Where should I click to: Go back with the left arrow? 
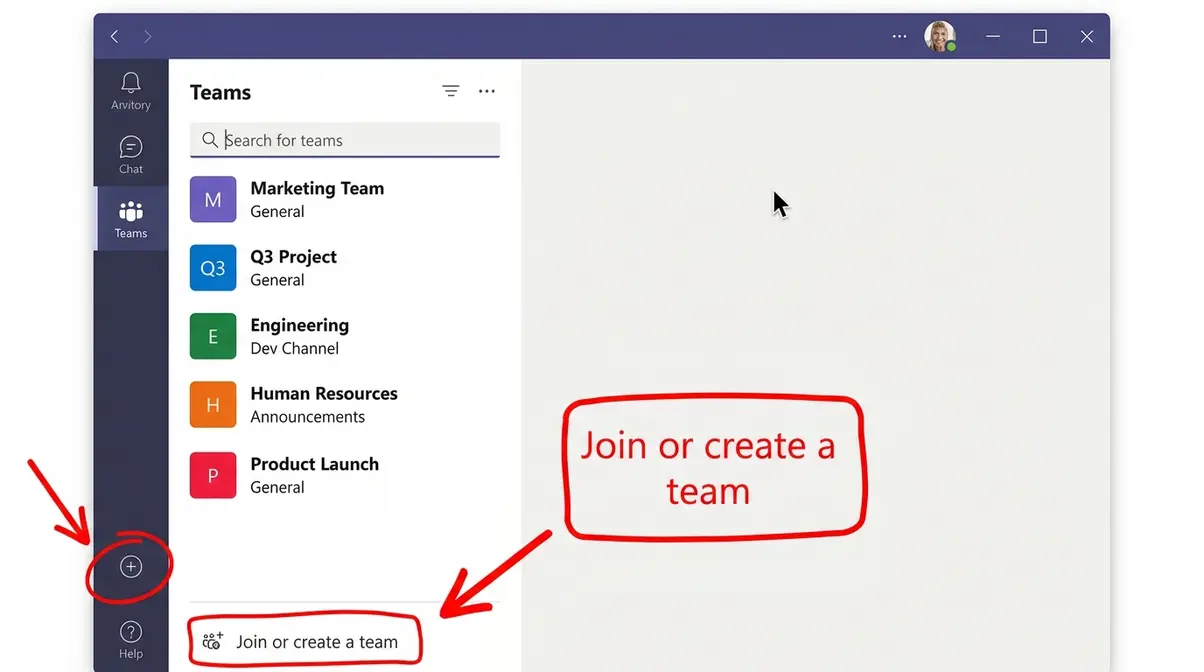point(114,36)
